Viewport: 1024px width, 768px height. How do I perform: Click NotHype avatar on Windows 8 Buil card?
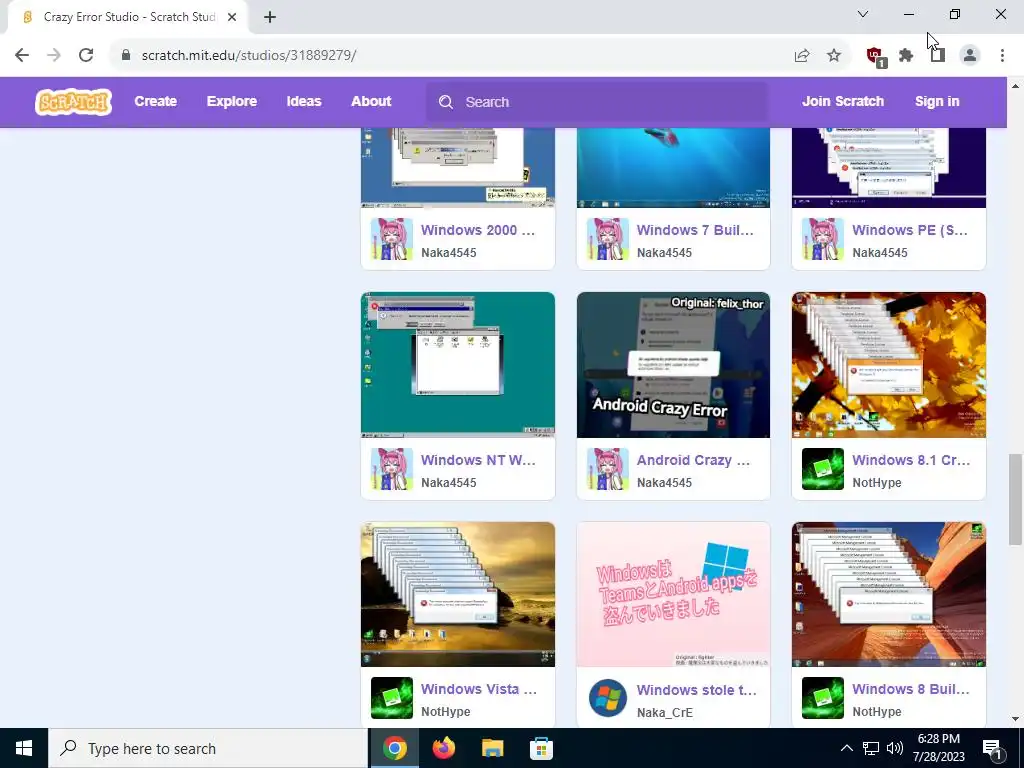click(x=823, y=698)
